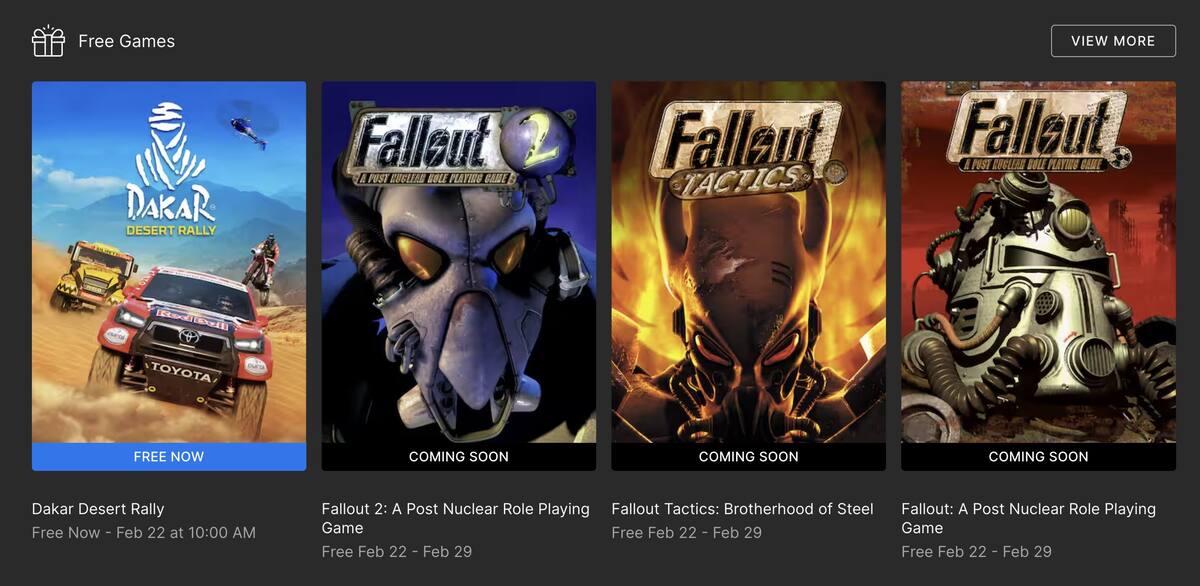Open the original Fallout power armor cover

click(x=1039, y=262)
